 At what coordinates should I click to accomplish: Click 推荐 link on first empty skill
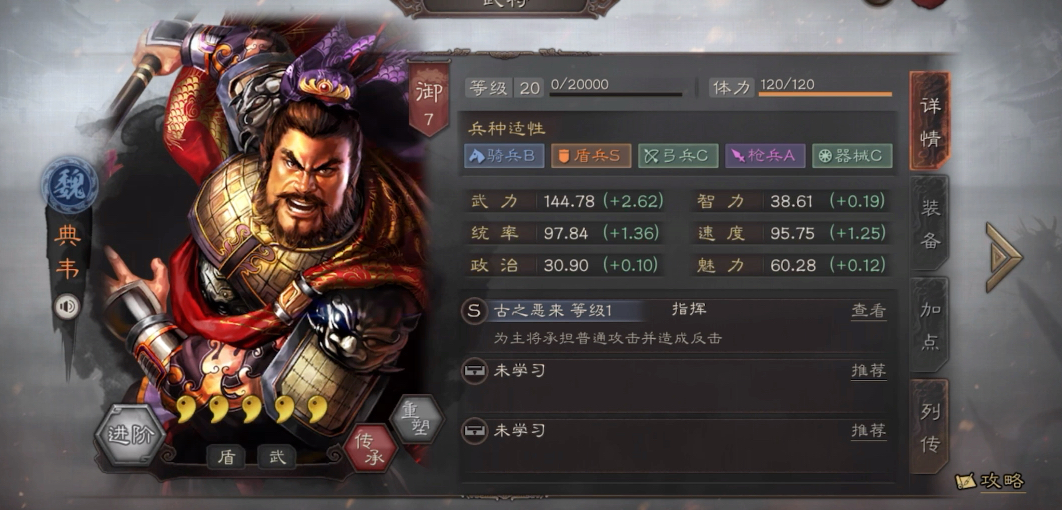tap(868, 370)
